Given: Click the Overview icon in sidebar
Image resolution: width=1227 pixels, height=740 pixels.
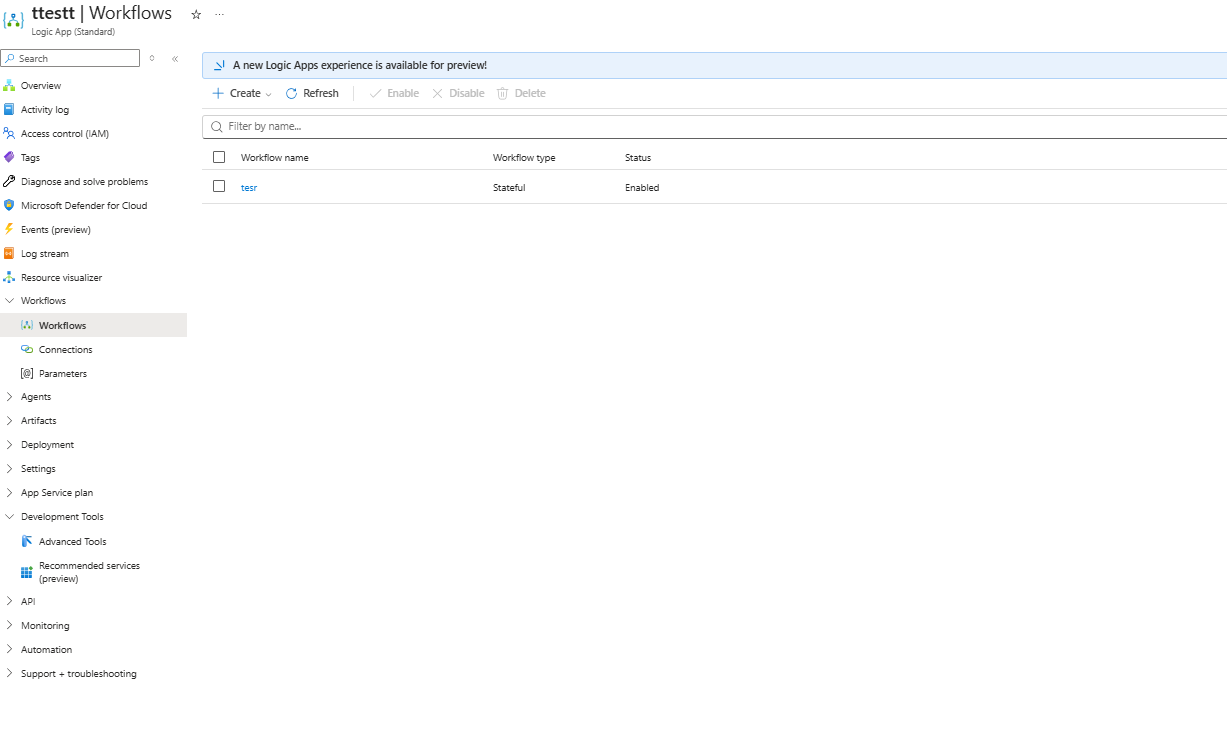Looking at the screenshot, I should 9,86.
